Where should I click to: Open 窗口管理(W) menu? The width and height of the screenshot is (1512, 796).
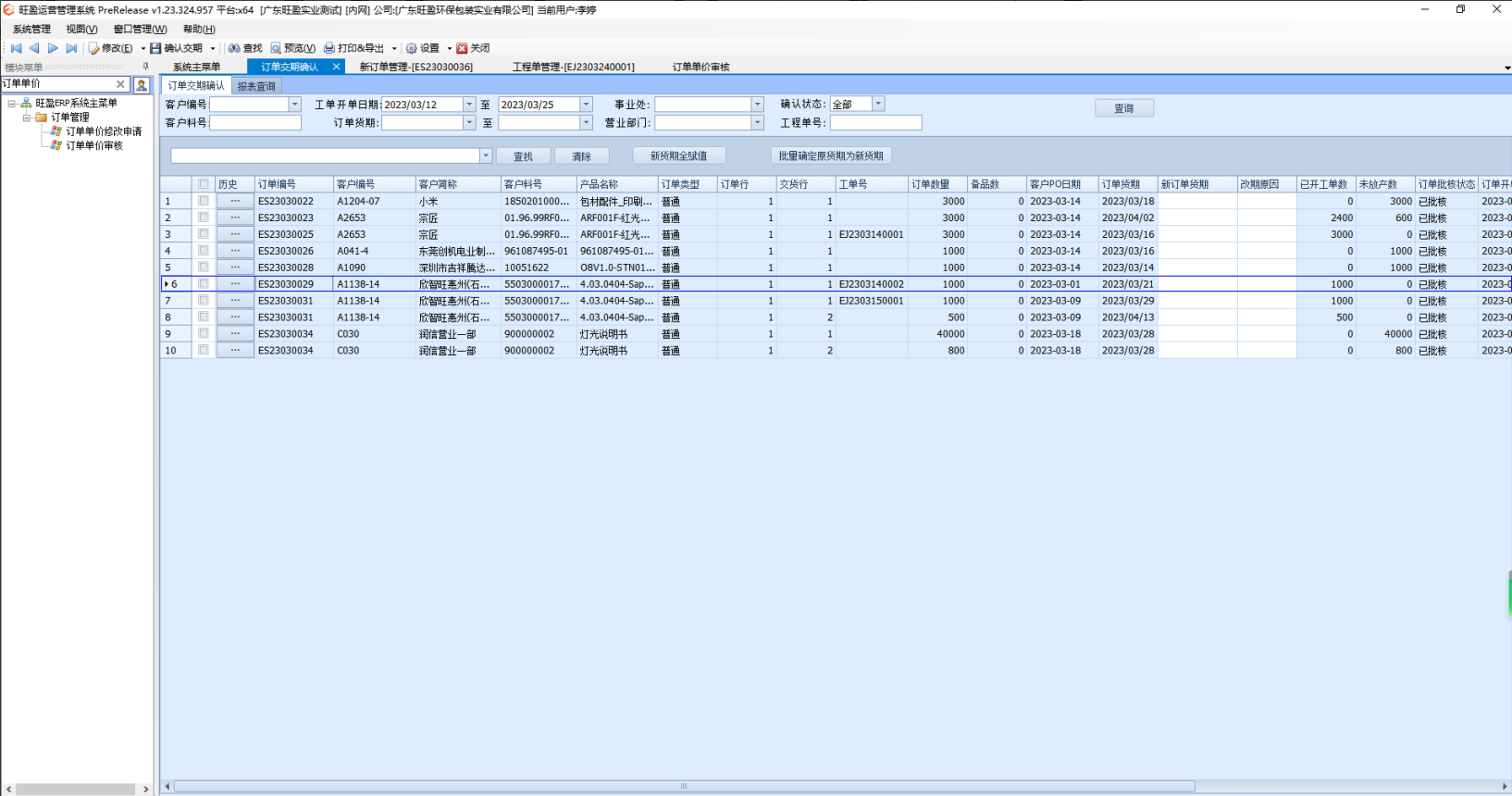[140, 30]
